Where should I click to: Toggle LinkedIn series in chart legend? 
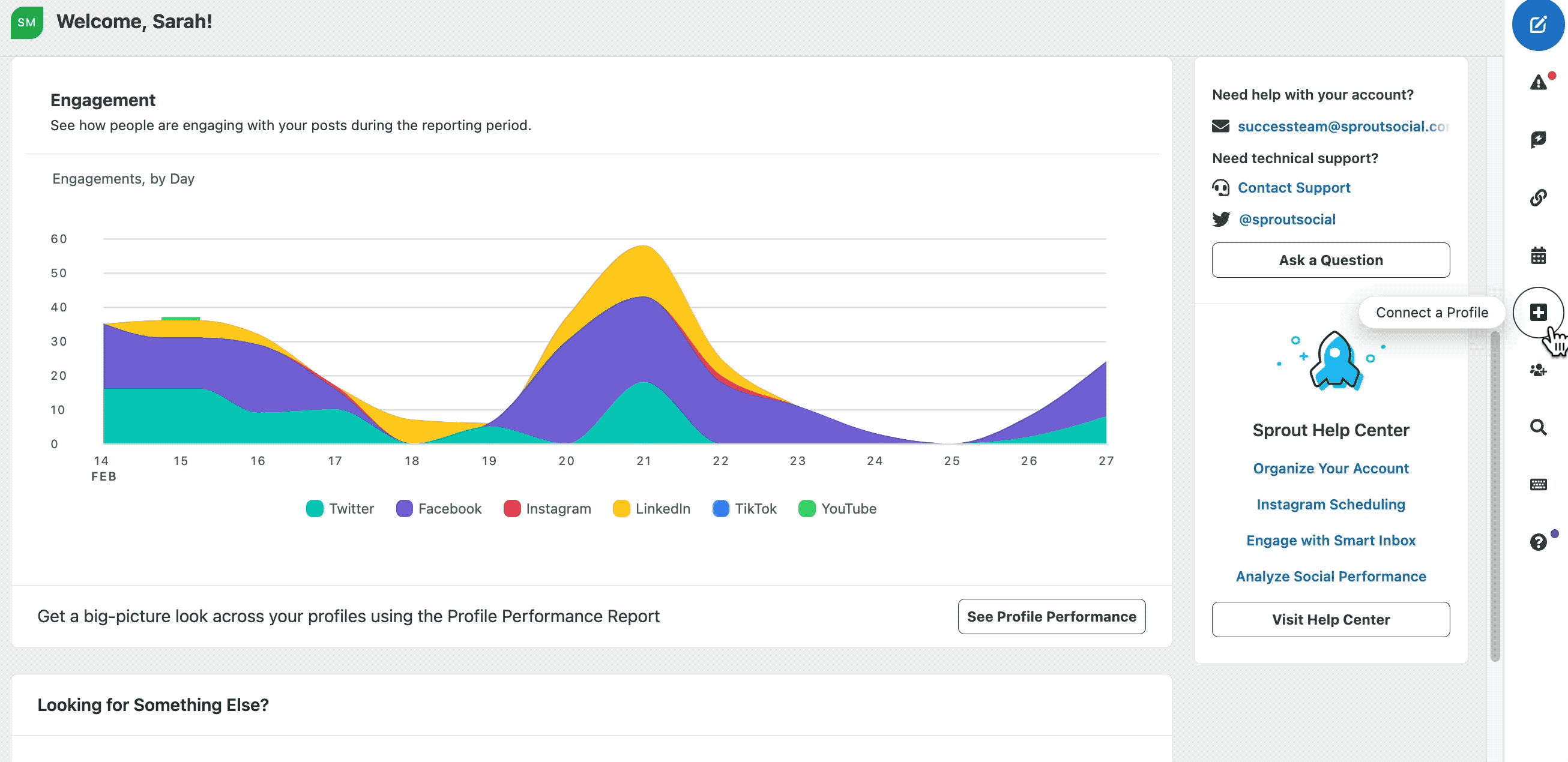point(651,508)
